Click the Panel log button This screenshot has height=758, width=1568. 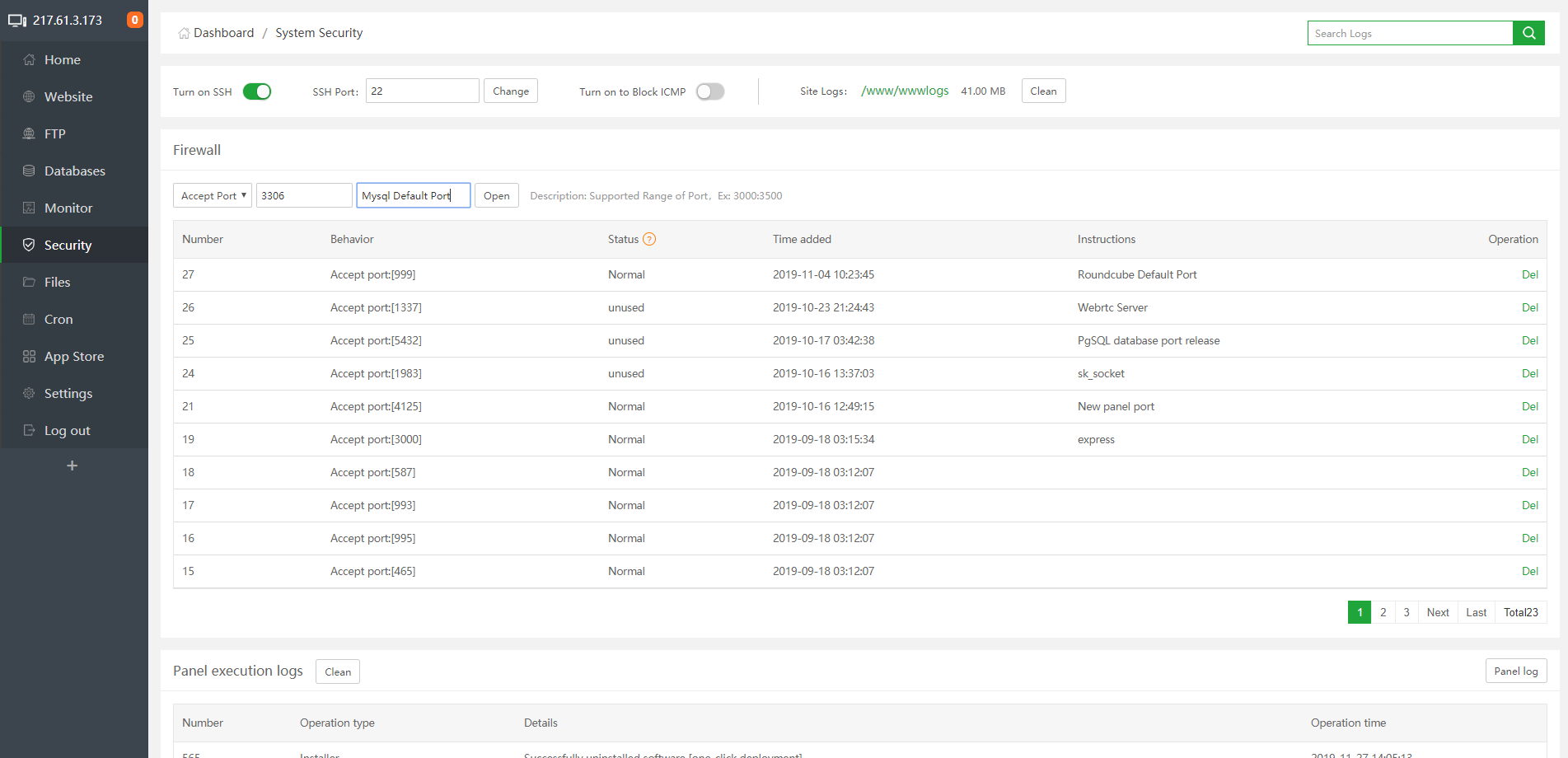pos(1515,671)
